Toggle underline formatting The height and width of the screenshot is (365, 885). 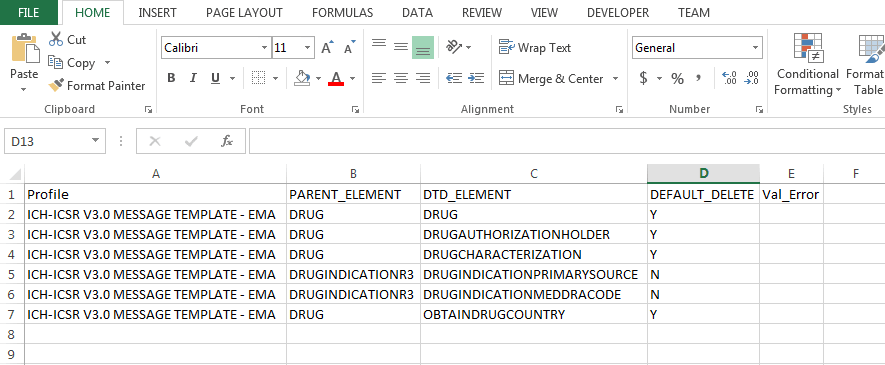(215, 78)
